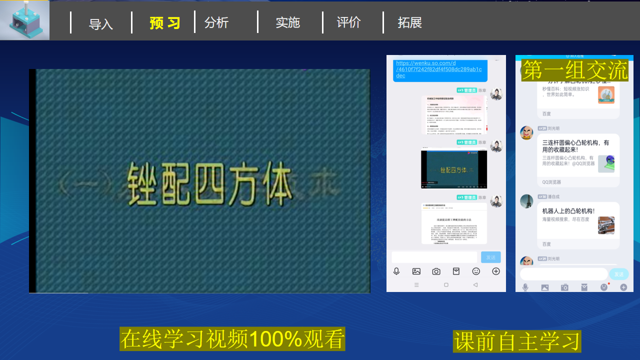640x360 pixels.
Task: Open the third shared document image in left chat
Action: point(454,224)
